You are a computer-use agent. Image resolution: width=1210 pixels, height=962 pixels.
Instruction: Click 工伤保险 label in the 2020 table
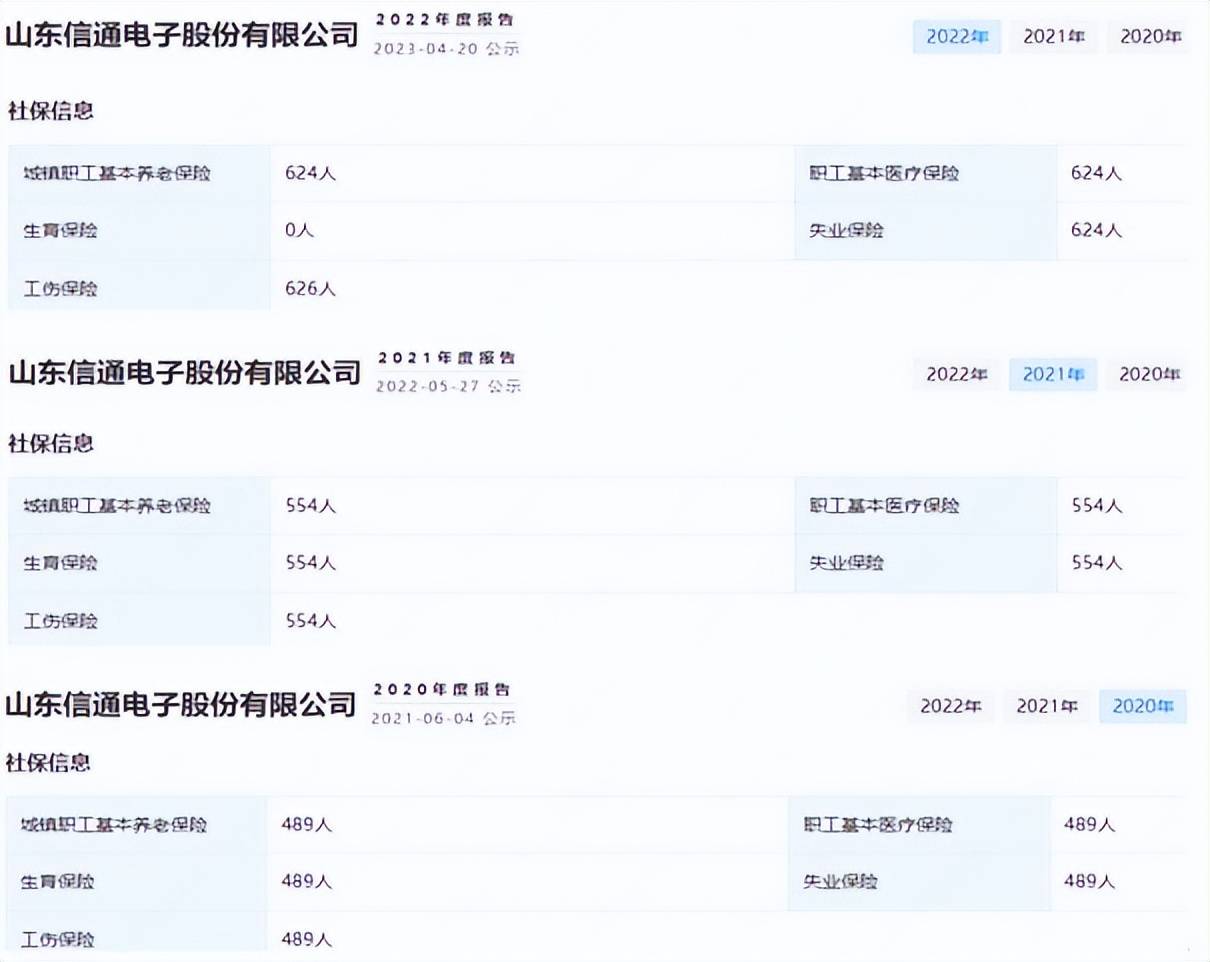pyautogui.click(x=58, y=940)
